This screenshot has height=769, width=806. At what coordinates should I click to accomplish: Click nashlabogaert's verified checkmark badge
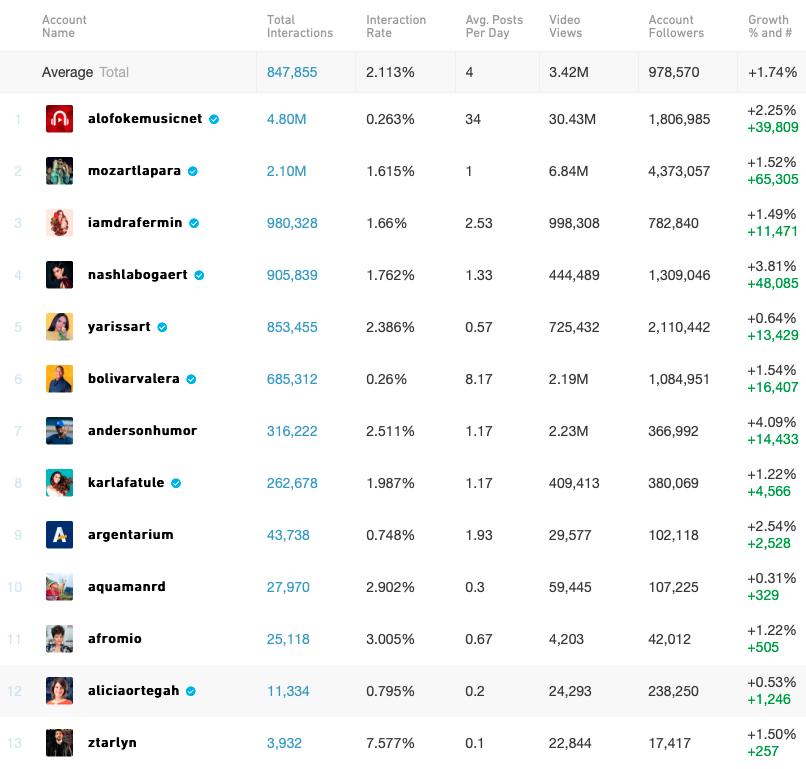coord(199,275)
